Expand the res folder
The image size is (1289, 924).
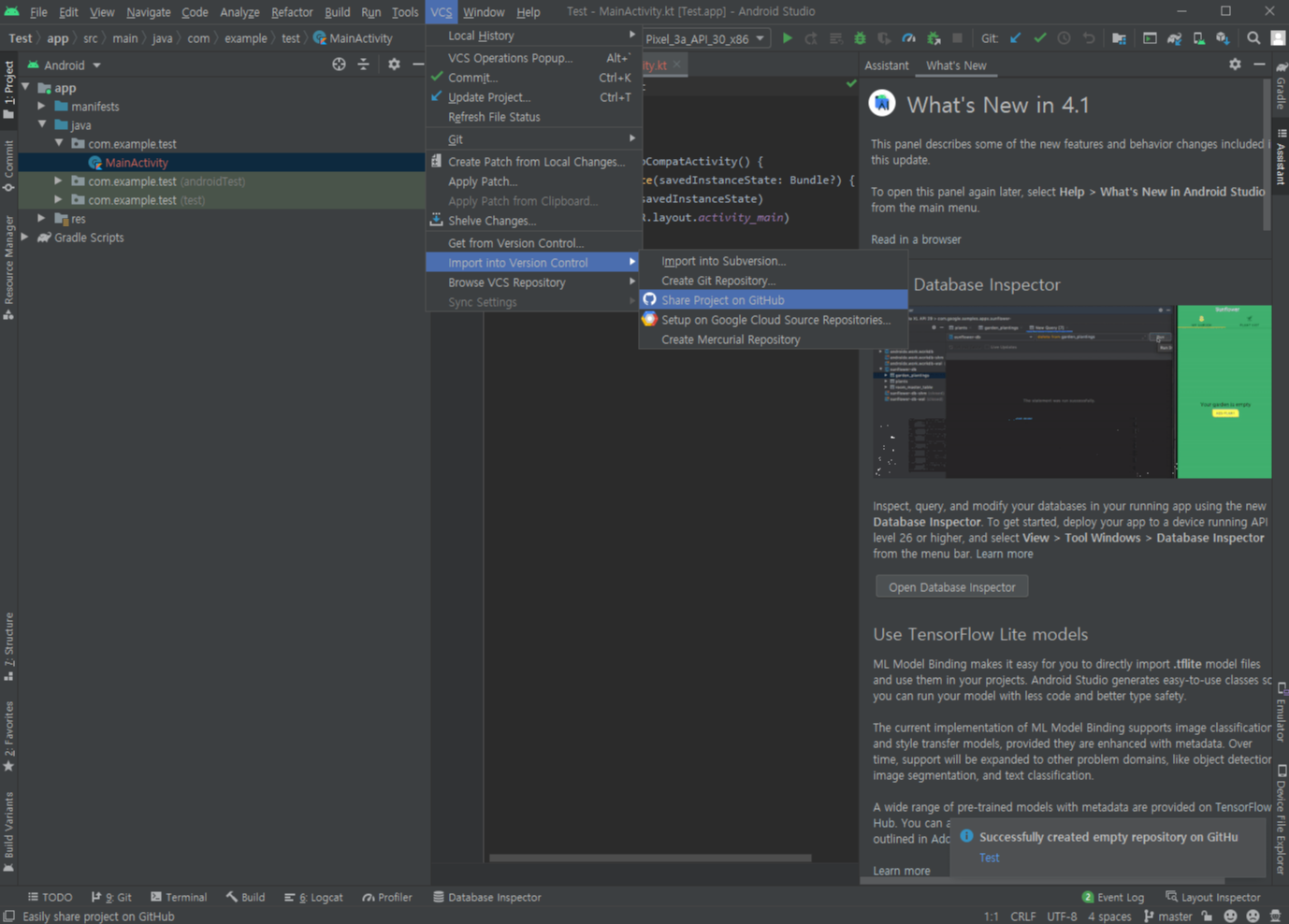coord(42,218)
